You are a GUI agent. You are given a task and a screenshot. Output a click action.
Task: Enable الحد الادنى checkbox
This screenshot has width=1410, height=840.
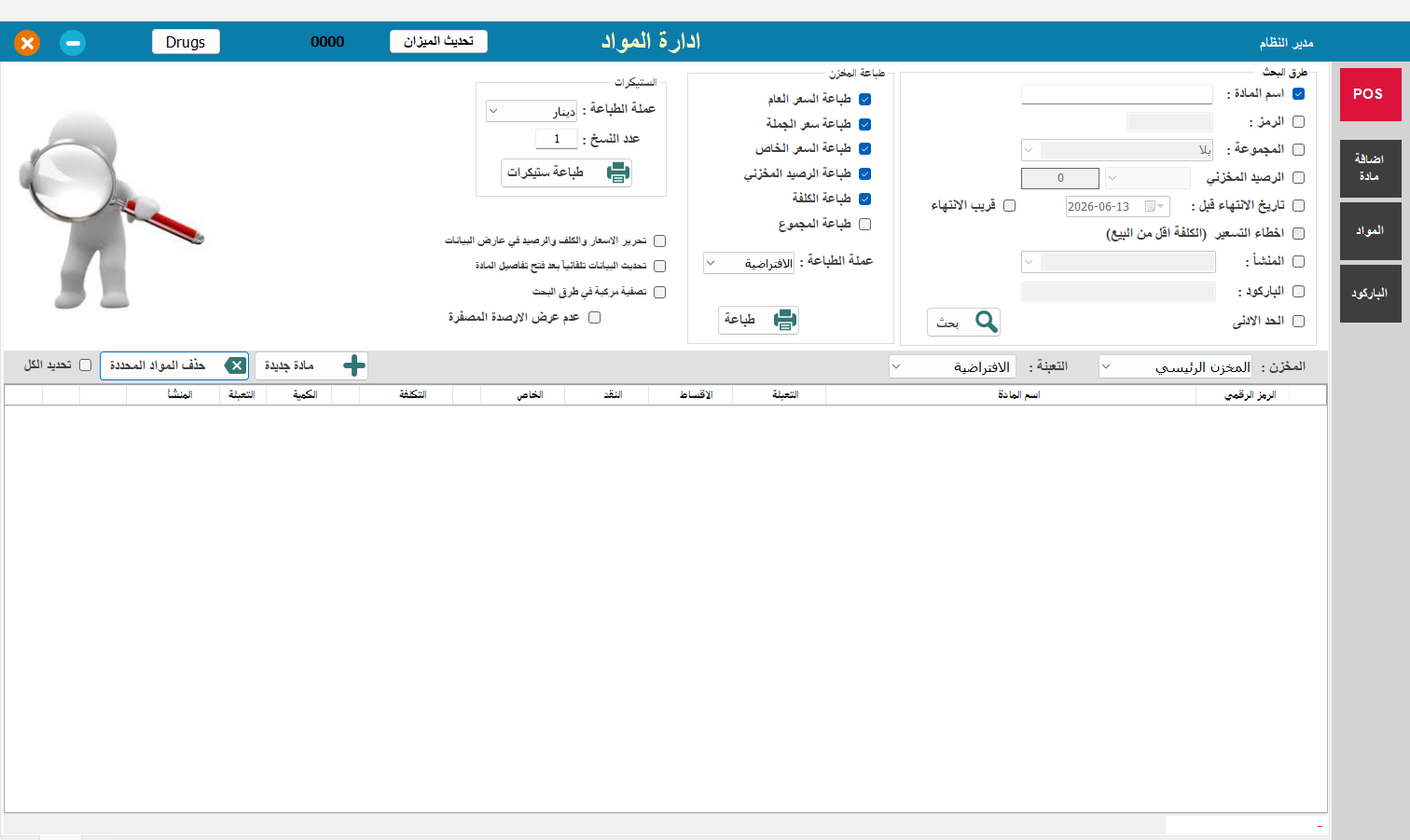[x=1298, y=322]
